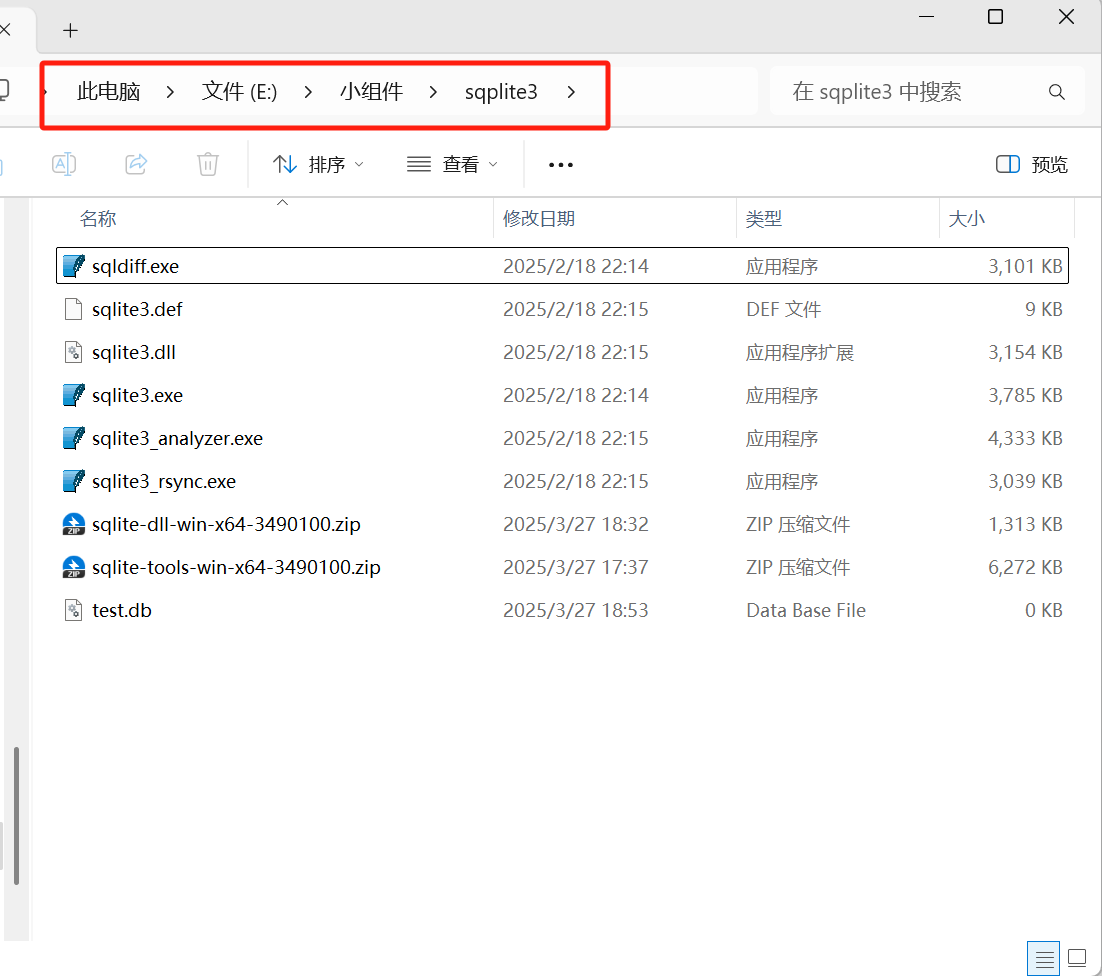Open the 查看 view dropdown
Image resolution: width=1102 pixels, height=976 pixels.
tap(453, 164)
